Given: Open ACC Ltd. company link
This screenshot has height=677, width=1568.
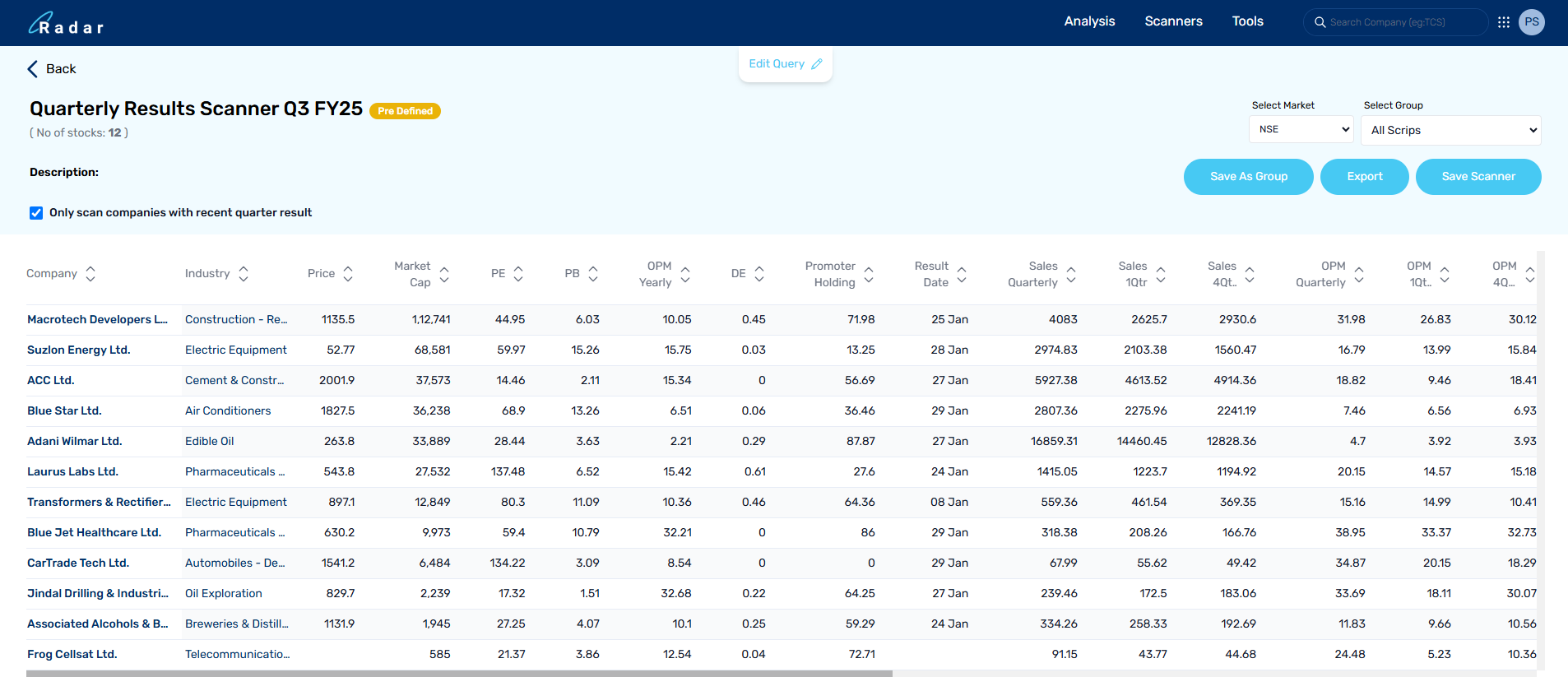Looking at the screenshot, I should pos(51,381).
